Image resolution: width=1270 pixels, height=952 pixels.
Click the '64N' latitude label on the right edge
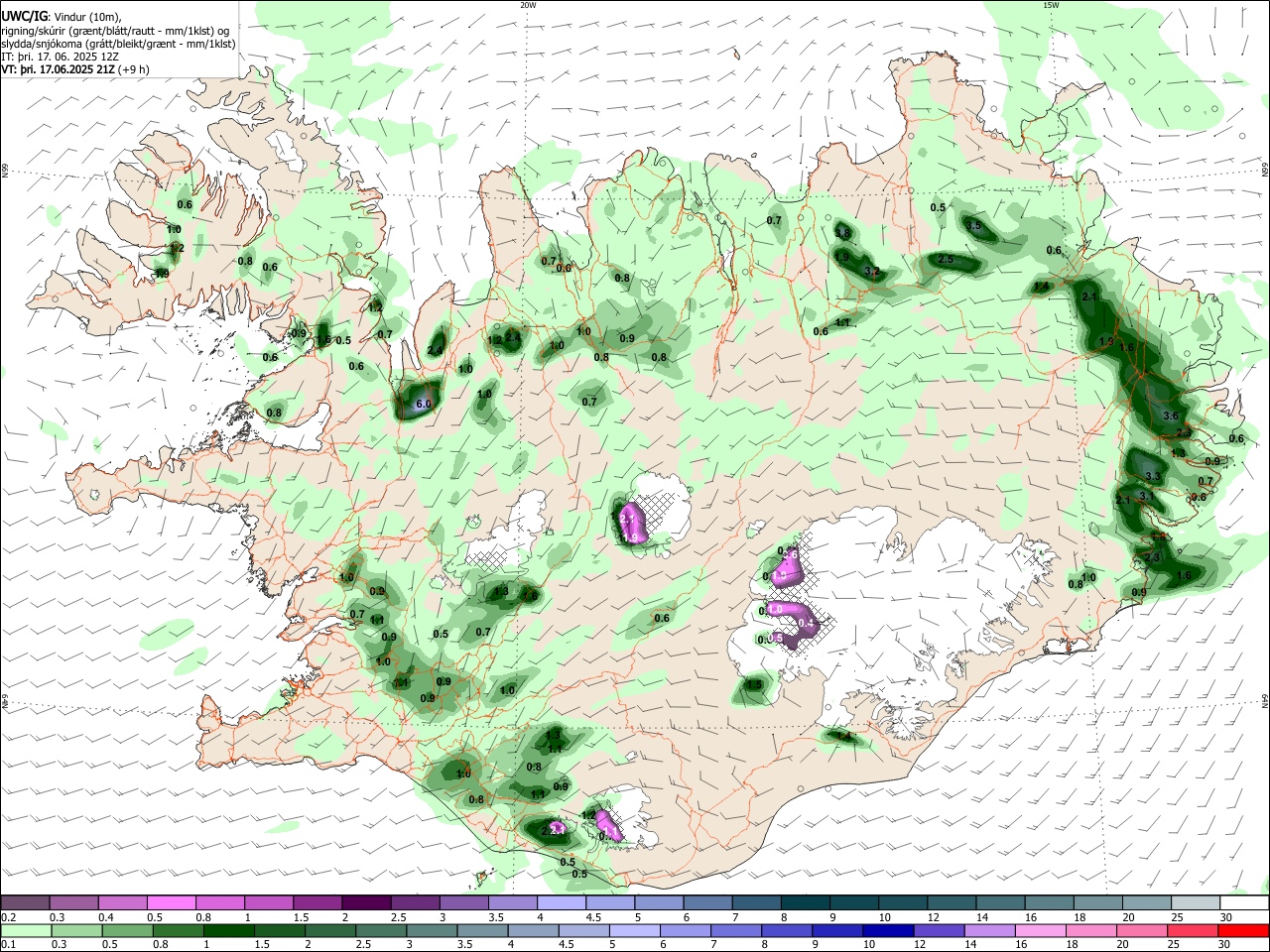[x=1265, y=701]
